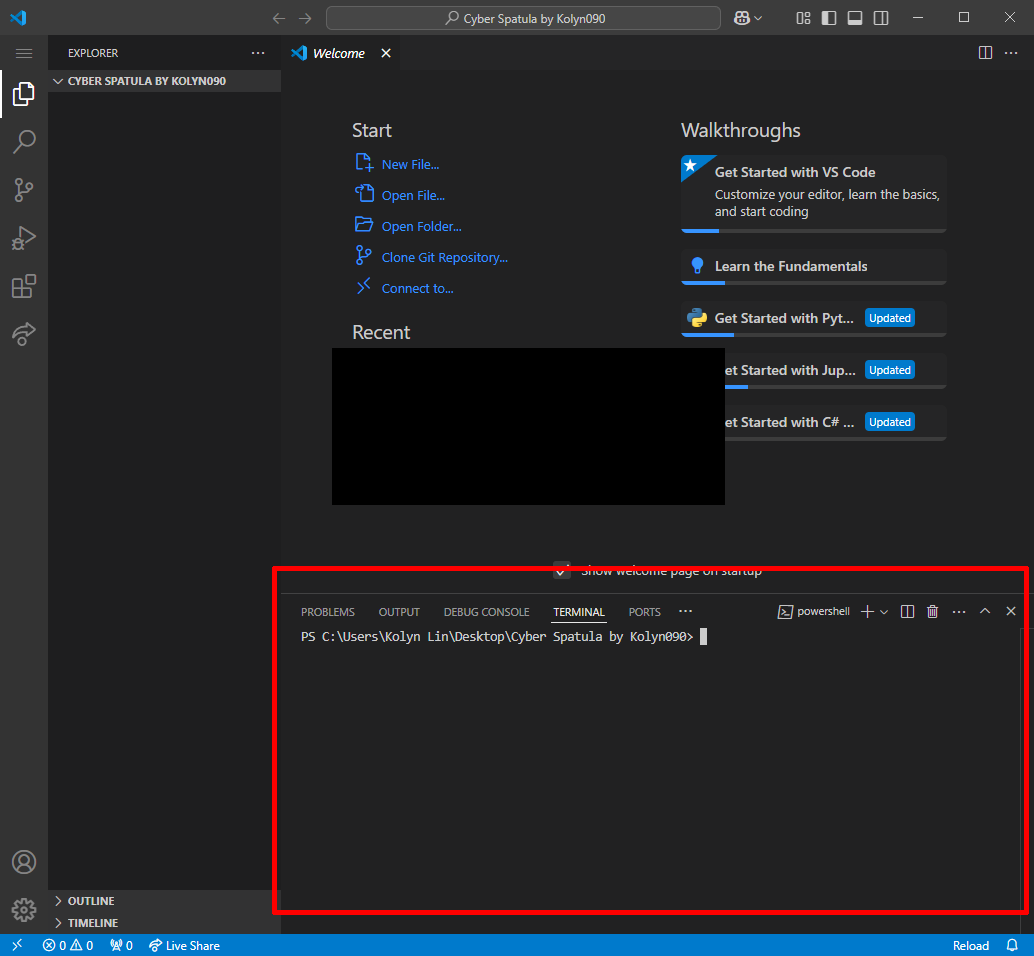This screenshot has height=956, width=1034.
Task: Click the Open Folder link
Action: point(421,226)
